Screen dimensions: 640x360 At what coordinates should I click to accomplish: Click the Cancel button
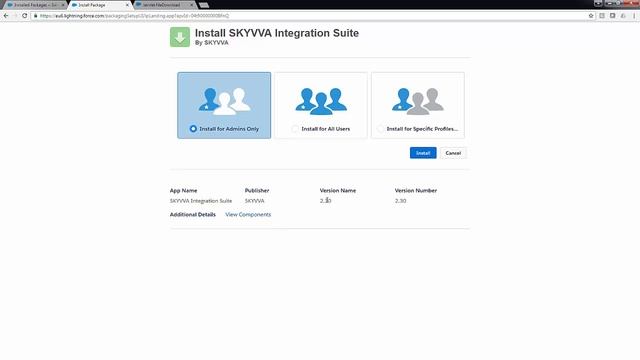[453, 153]
